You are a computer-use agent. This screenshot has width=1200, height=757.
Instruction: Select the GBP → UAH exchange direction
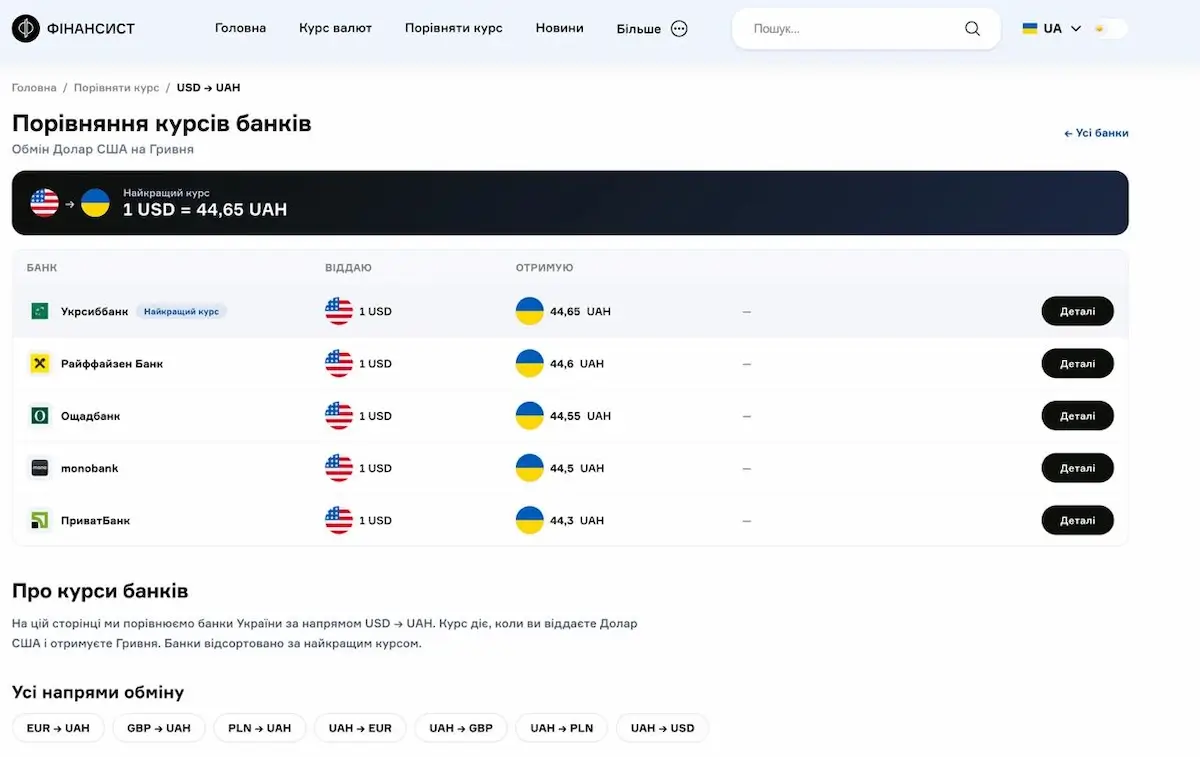click(159, 728)
